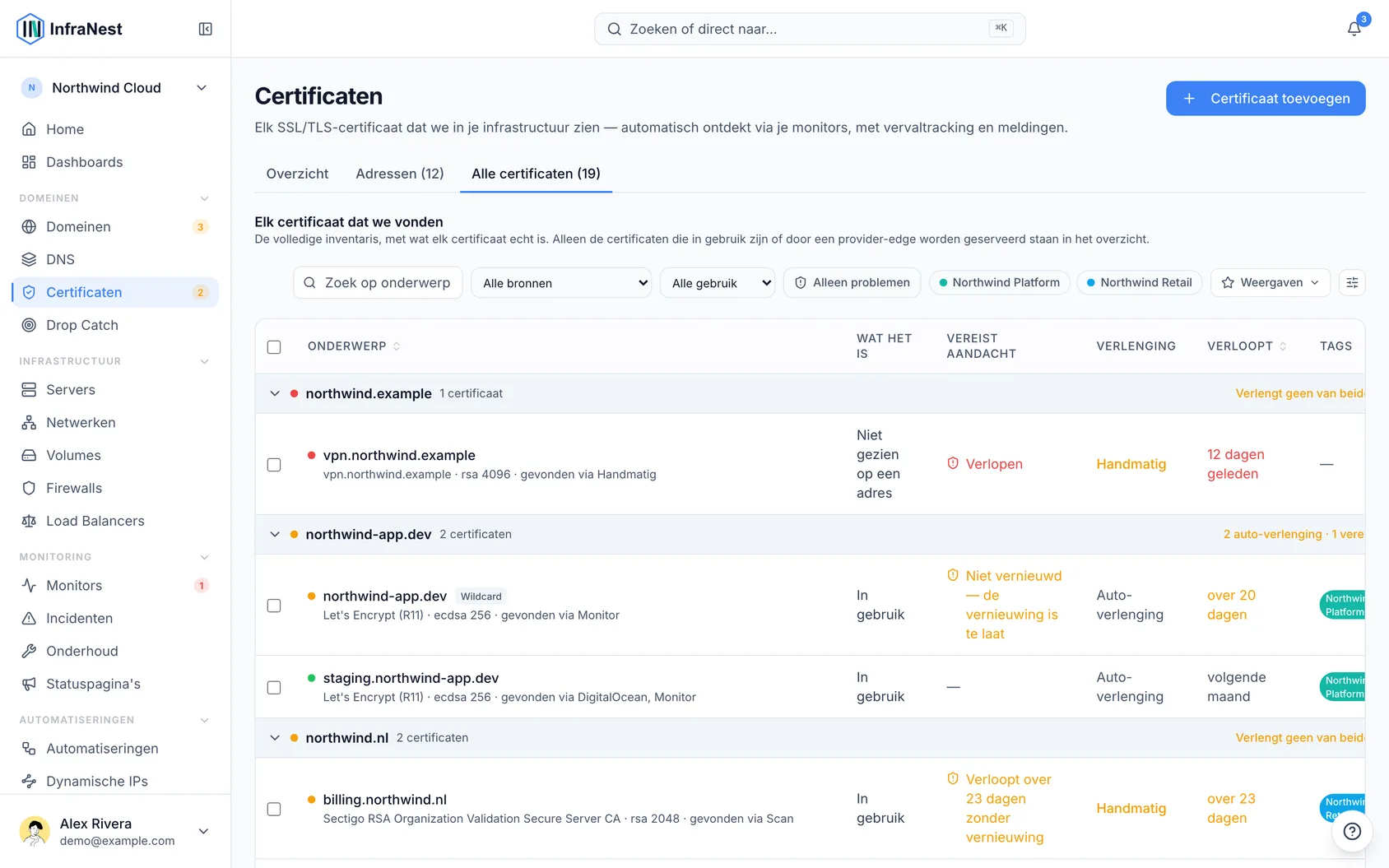Screen dimensions: 1389x868
Task: Open Monitors sidebar item
Action: (x=115, y=585)
